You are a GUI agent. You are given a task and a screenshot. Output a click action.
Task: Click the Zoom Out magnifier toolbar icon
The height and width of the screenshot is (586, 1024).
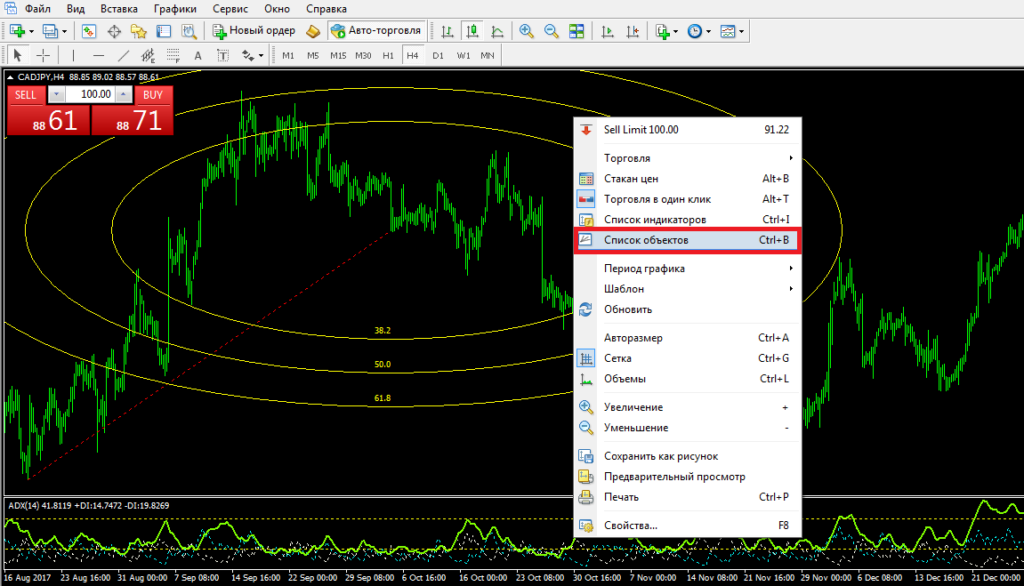pos(551,31)
